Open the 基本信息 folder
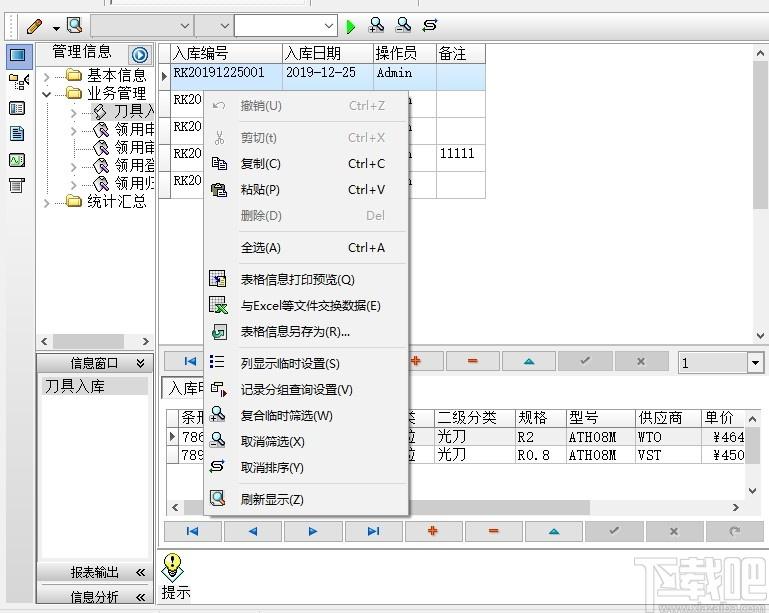This screenshot has width=769, height=613. point(106,76)
